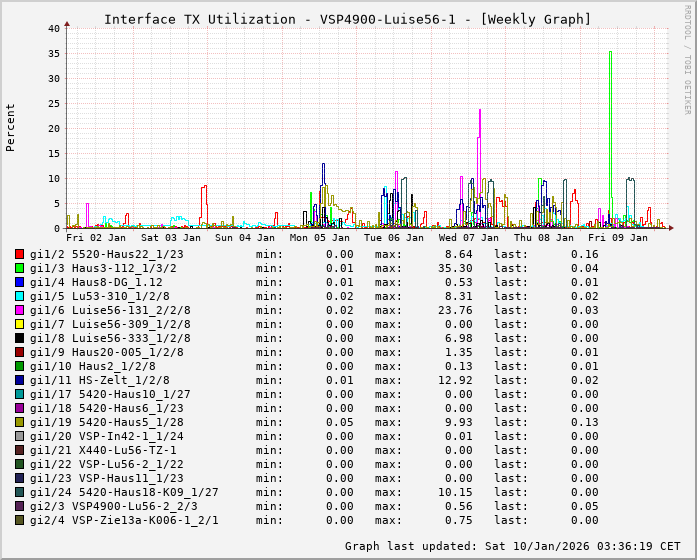Select the magenta gi1/6 Luise56-131 color swatch
697x560 pixels.
tap(20, 310)
